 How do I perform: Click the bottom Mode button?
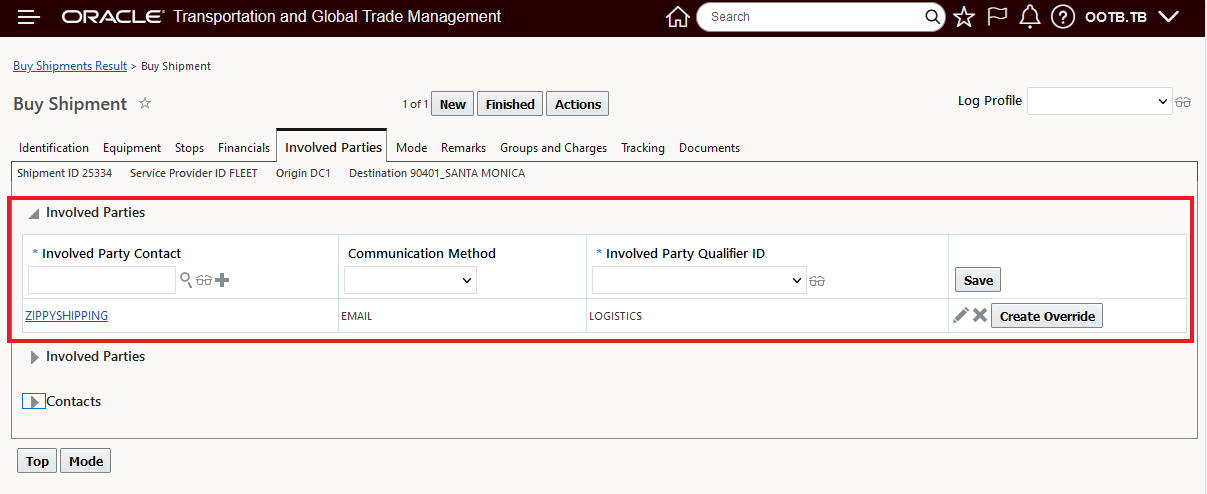click(x=86, y=461)
